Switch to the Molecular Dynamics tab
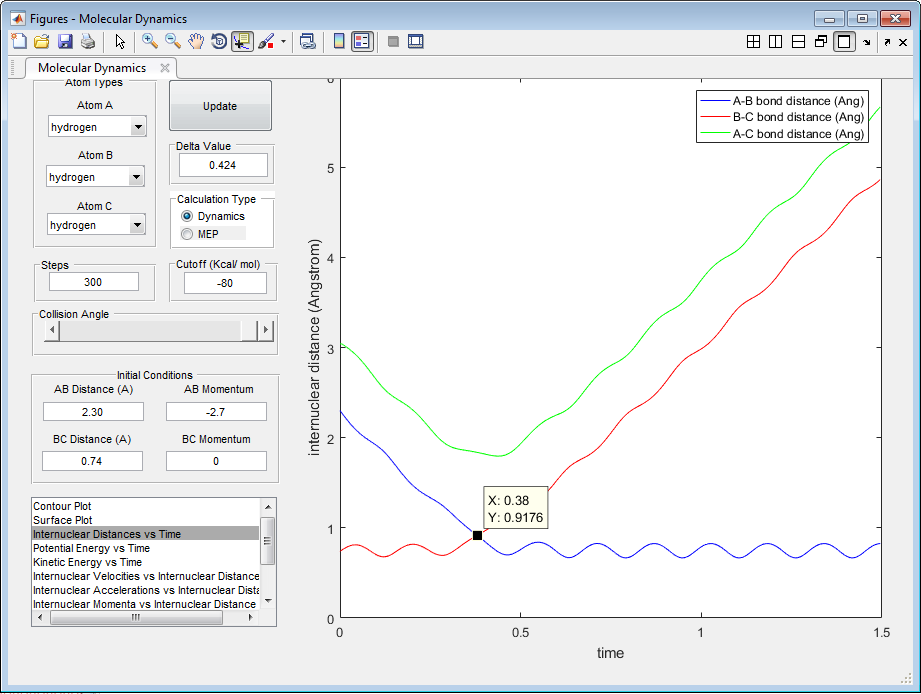This screenshot has height=694, width=921. pos(92,68)
